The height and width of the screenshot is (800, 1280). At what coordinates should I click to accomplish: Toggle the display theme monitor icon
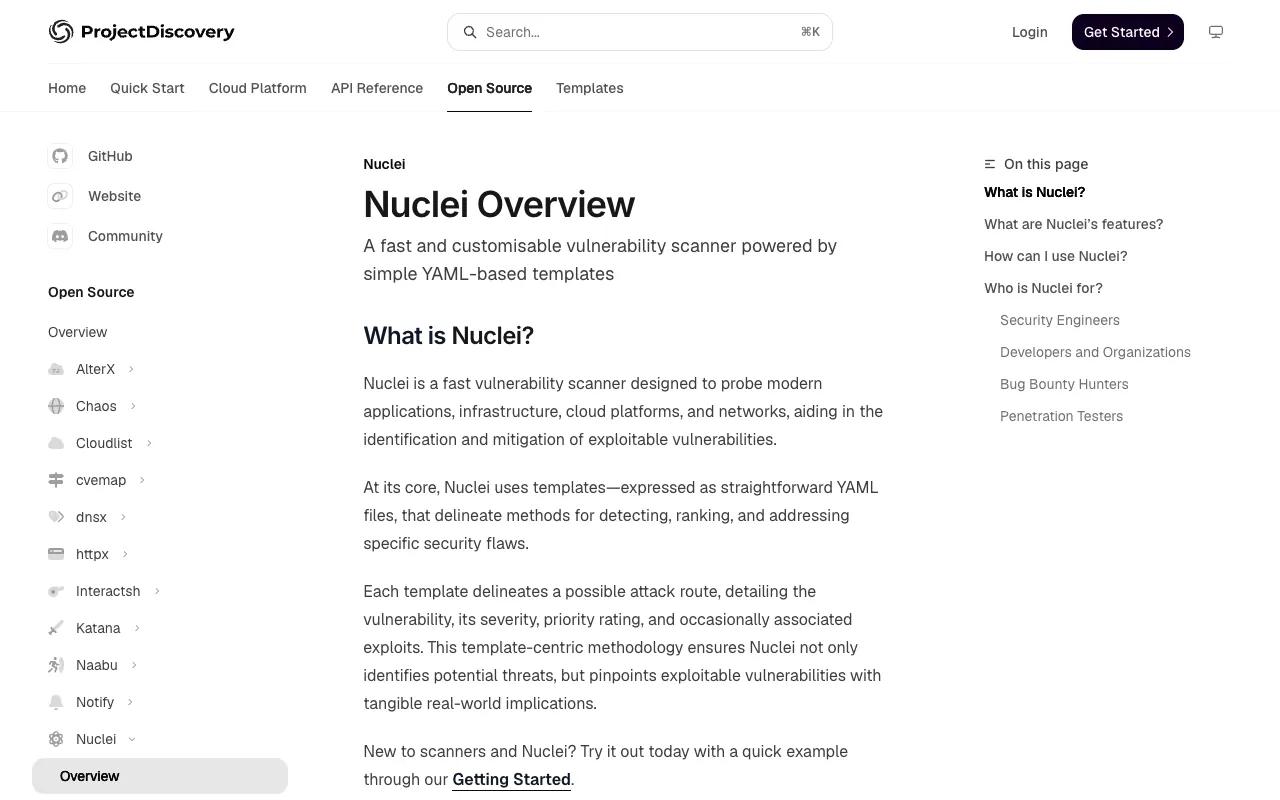click(1216, 32)
